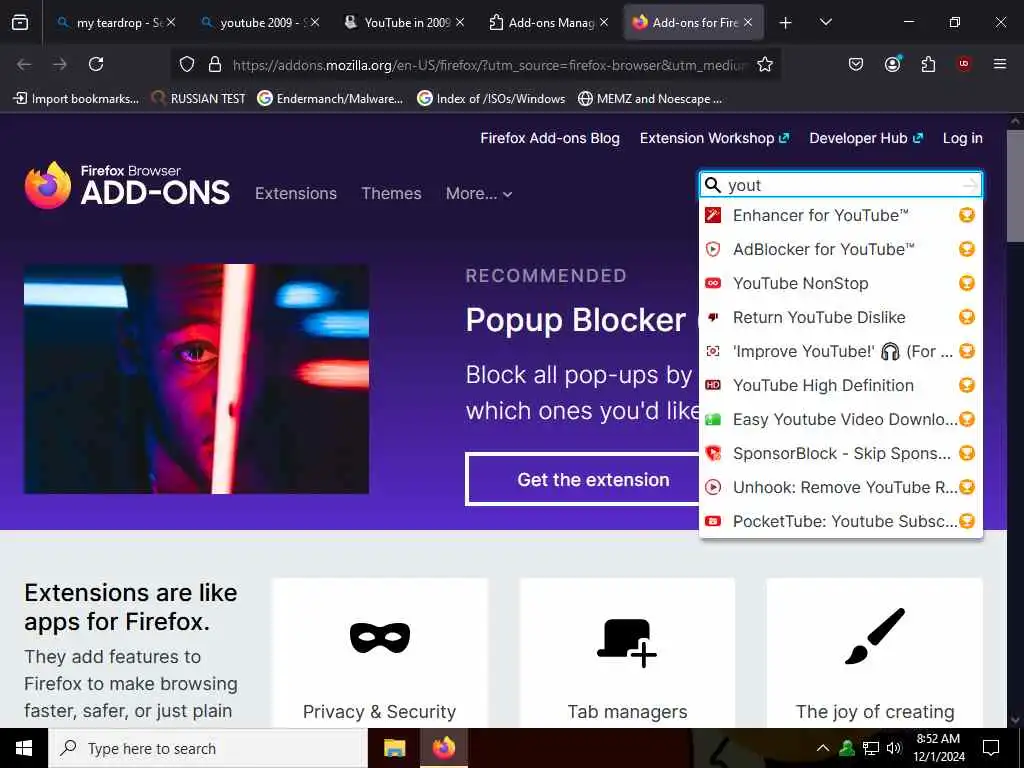Select 'Improve YouTube!' suggestion
The height and width of the screenshot is (768, 1024).
click(840, 351)
